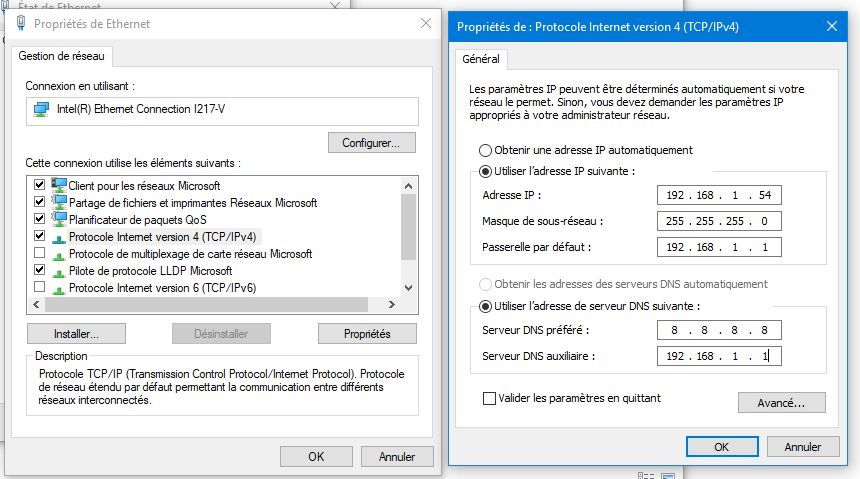Check Valider les paramètres en quittant

point(489,398)
